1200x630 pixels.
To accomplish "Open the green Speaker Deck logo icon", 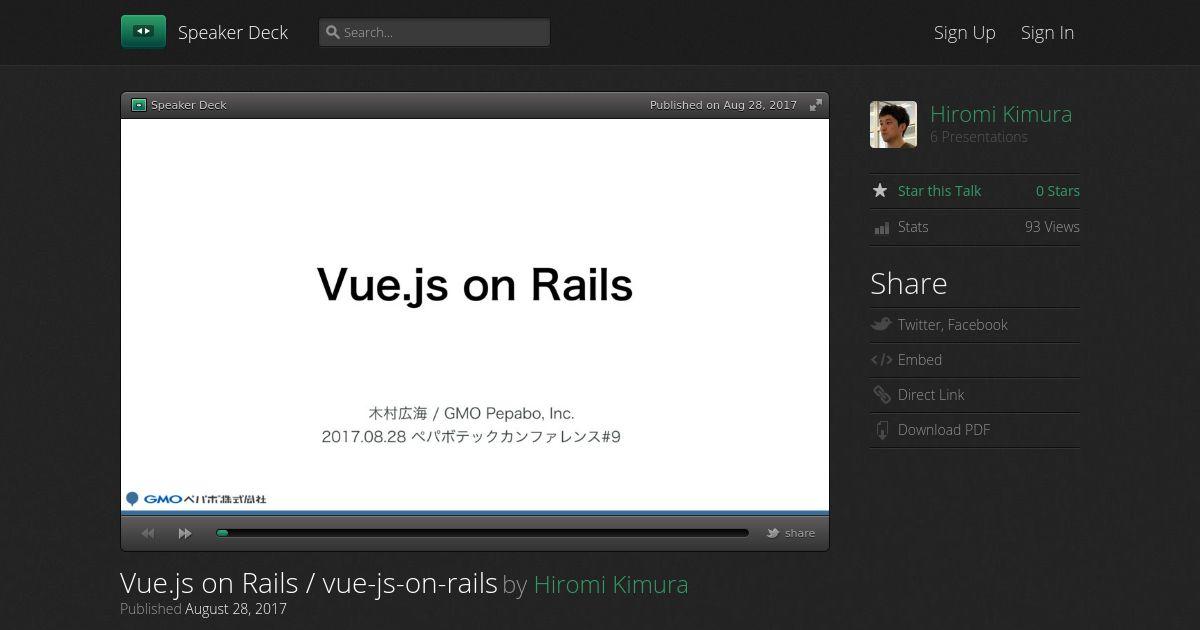I will tap(143, 32).
